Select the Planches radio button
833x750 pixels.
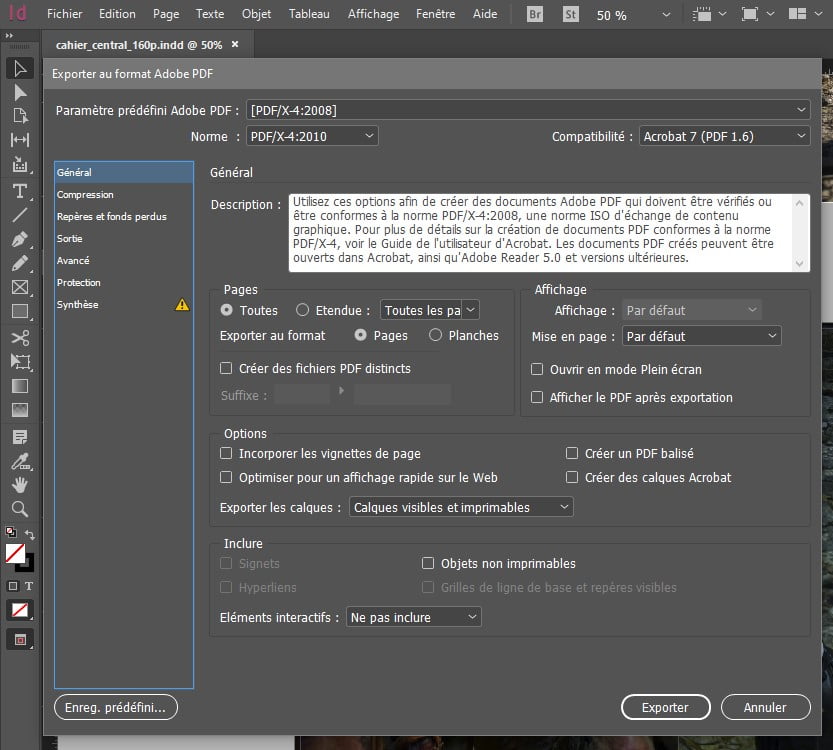pos(435,336)
